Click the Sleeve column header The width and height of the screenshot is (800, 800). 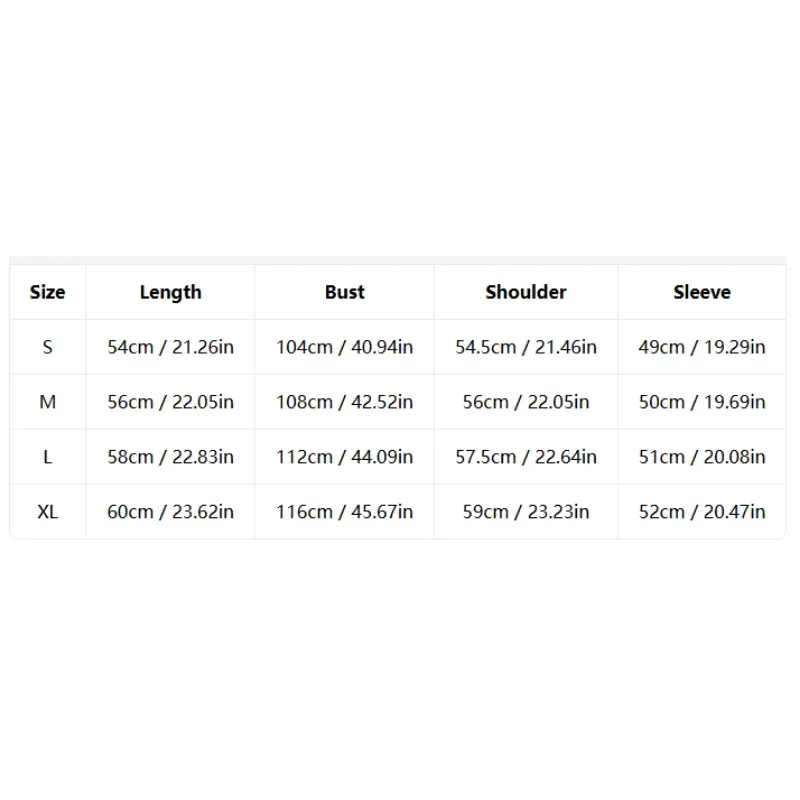coord(702,292)
